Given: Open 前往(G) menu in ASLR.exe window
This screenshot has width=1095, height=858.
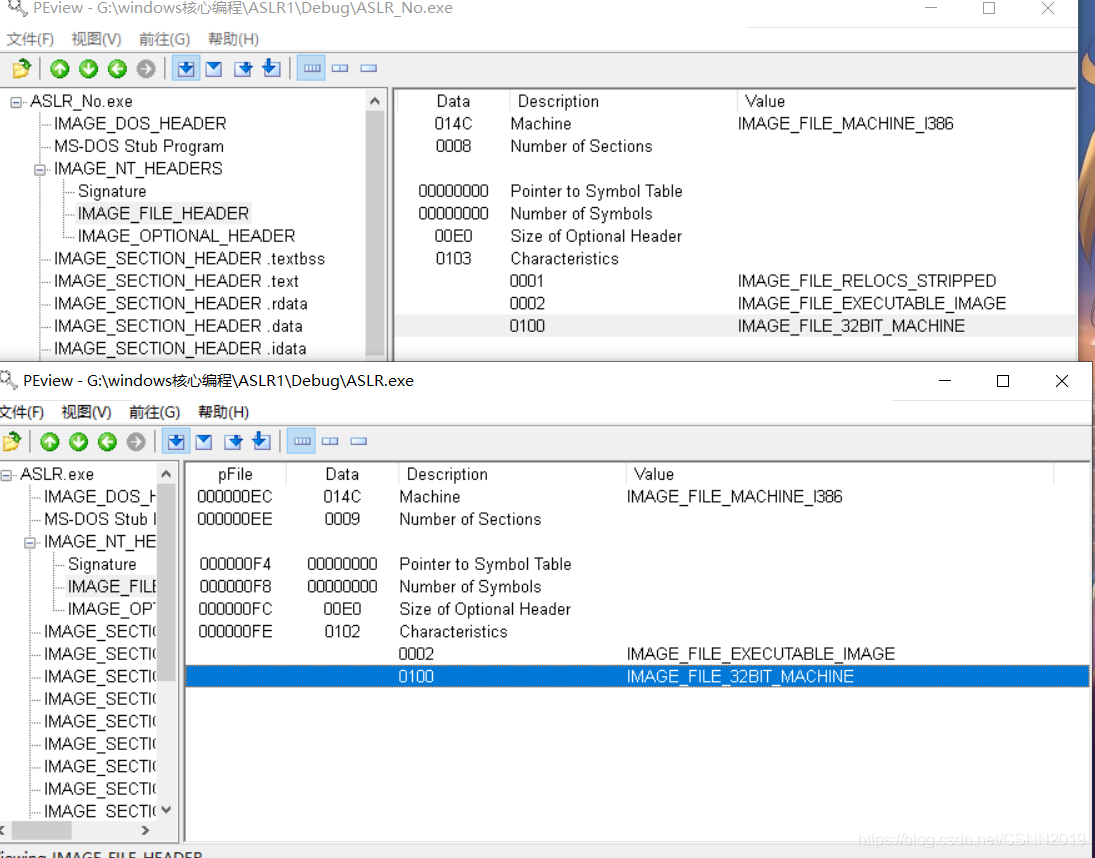Looking at the screenshot, I should [x=154, y=412].
